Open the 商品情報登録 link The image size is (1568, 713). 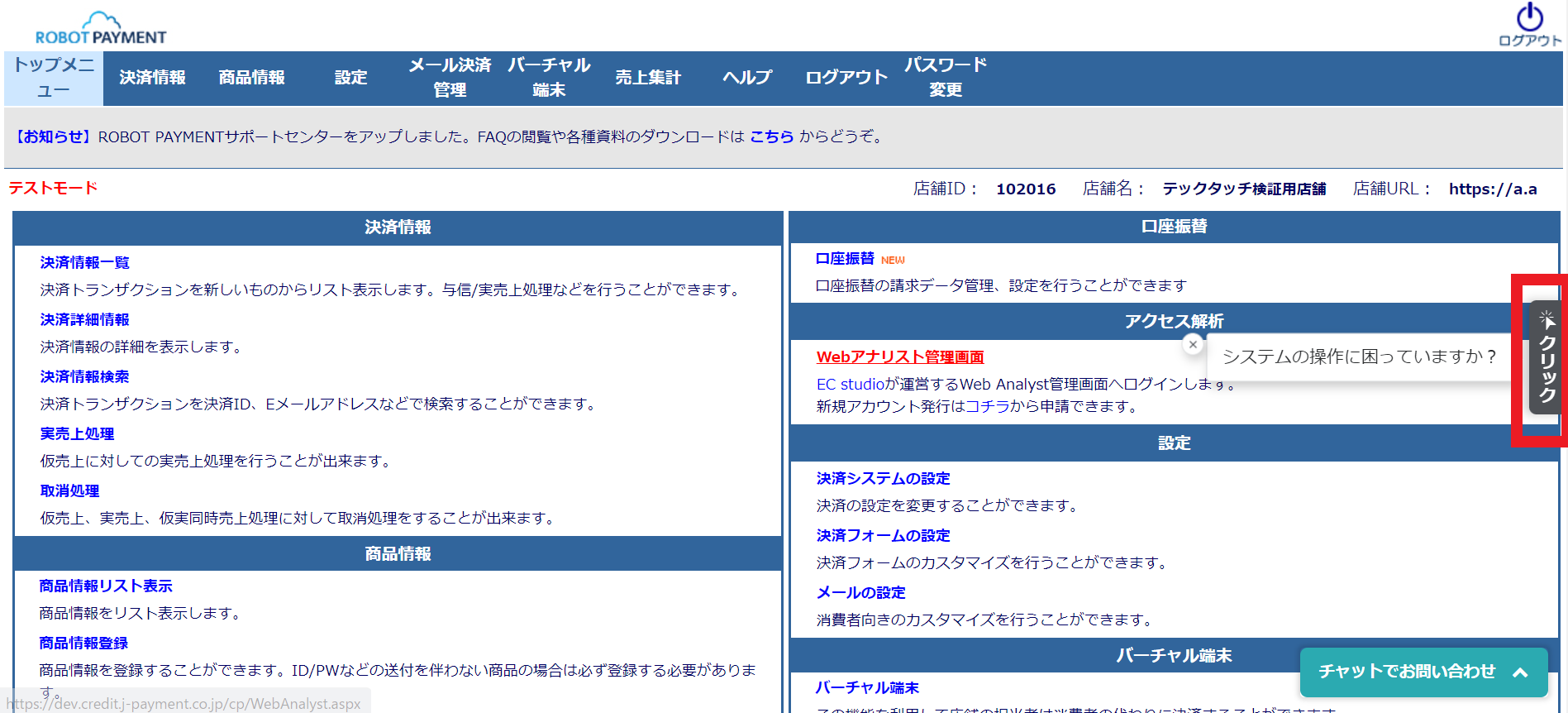click(83, 643)
